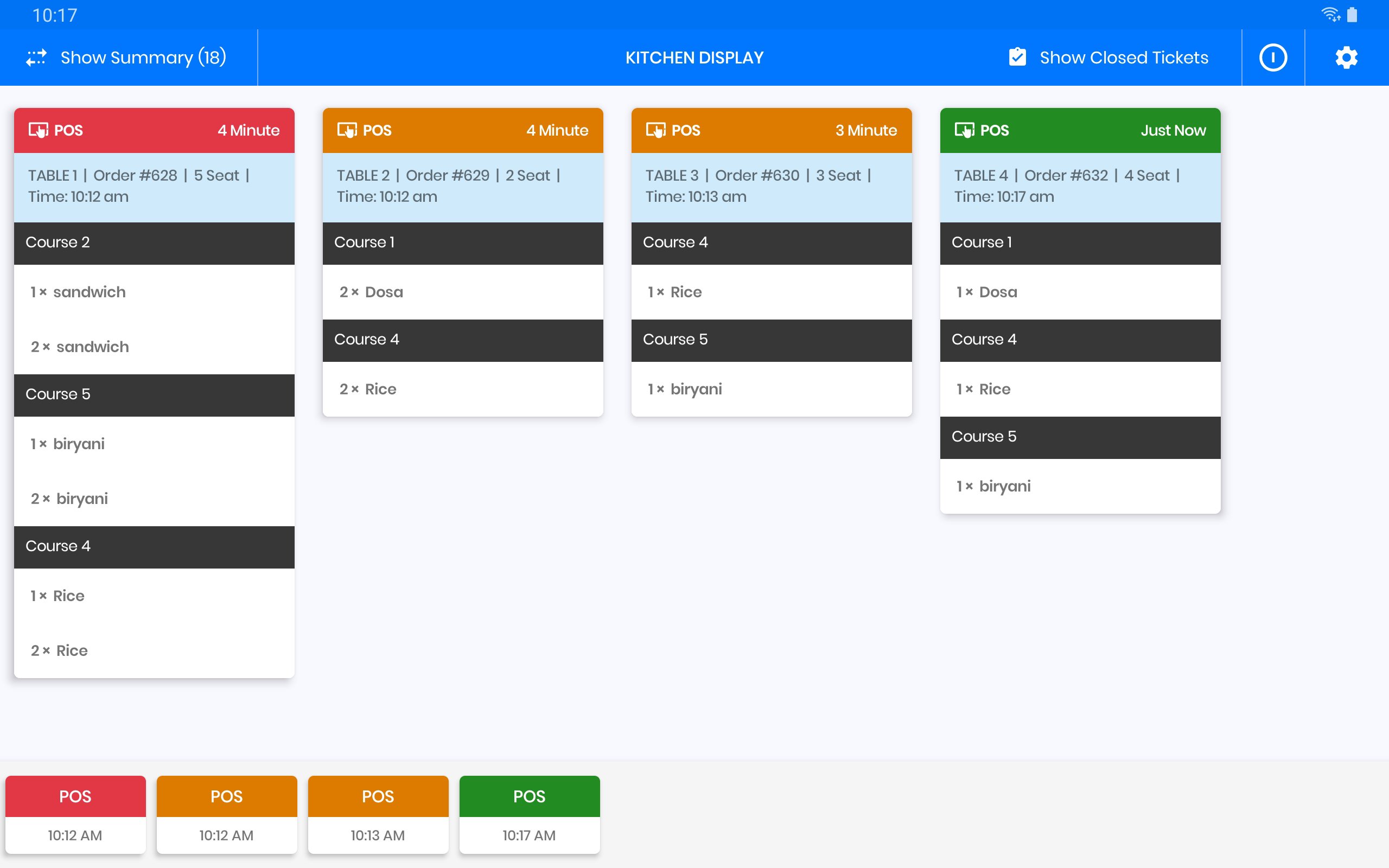Click the clipboard check Closed Tickets icon
Screen dimensions: 1389x868
coord(1017,57)
